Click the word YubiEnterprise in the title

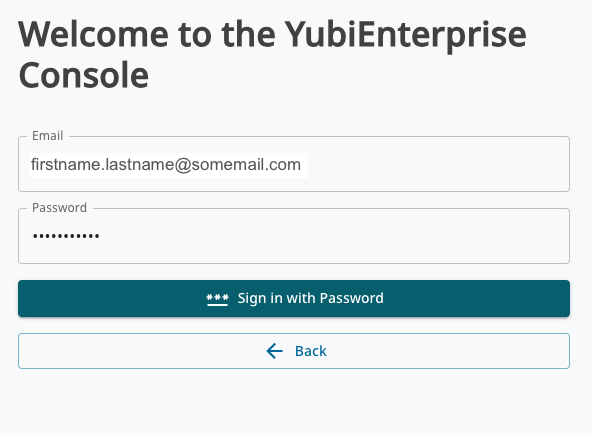pyautogui.click(x=405, y=35)
